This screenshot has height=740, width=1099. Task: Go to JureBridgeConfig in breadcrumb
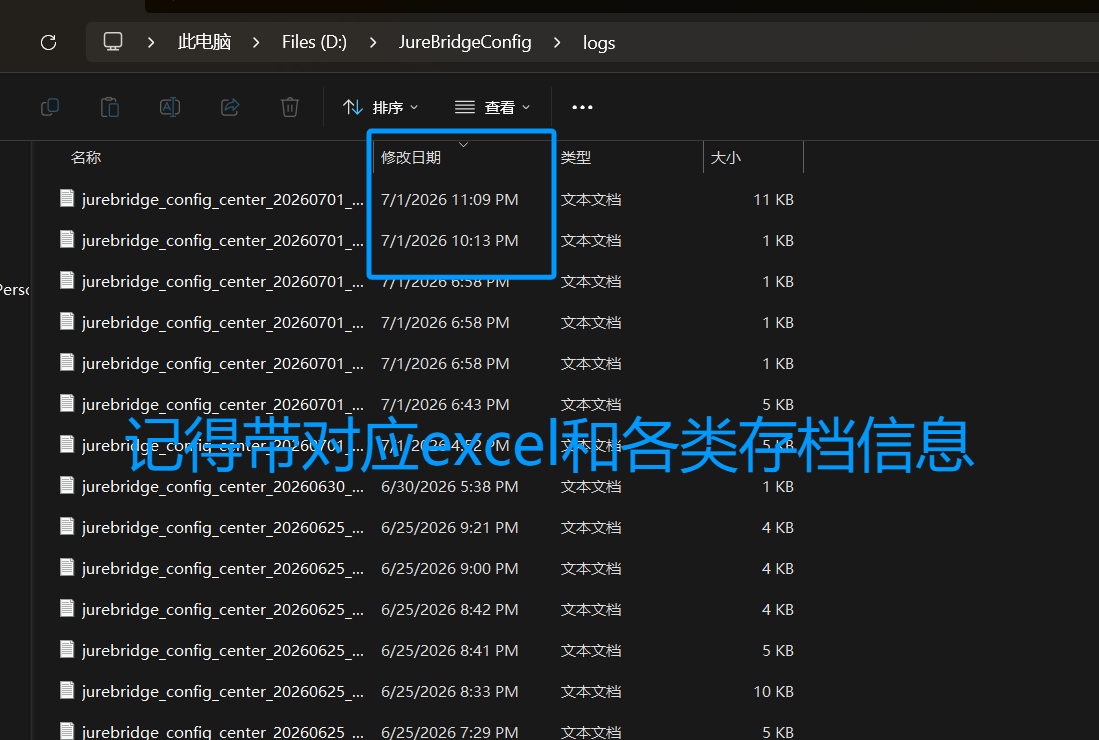[465, 42]
